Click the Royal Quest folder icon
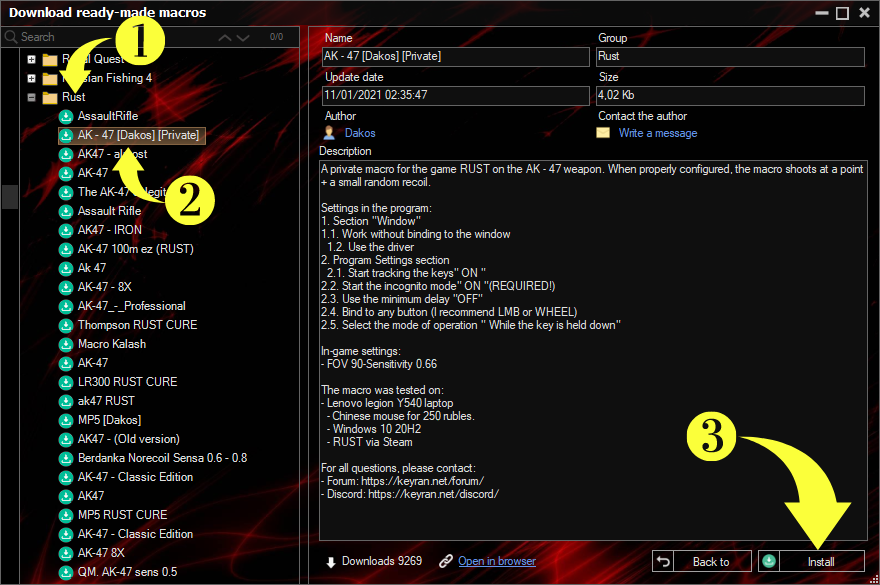Screen dimensions: 880x585 click(x=50, y=60)
